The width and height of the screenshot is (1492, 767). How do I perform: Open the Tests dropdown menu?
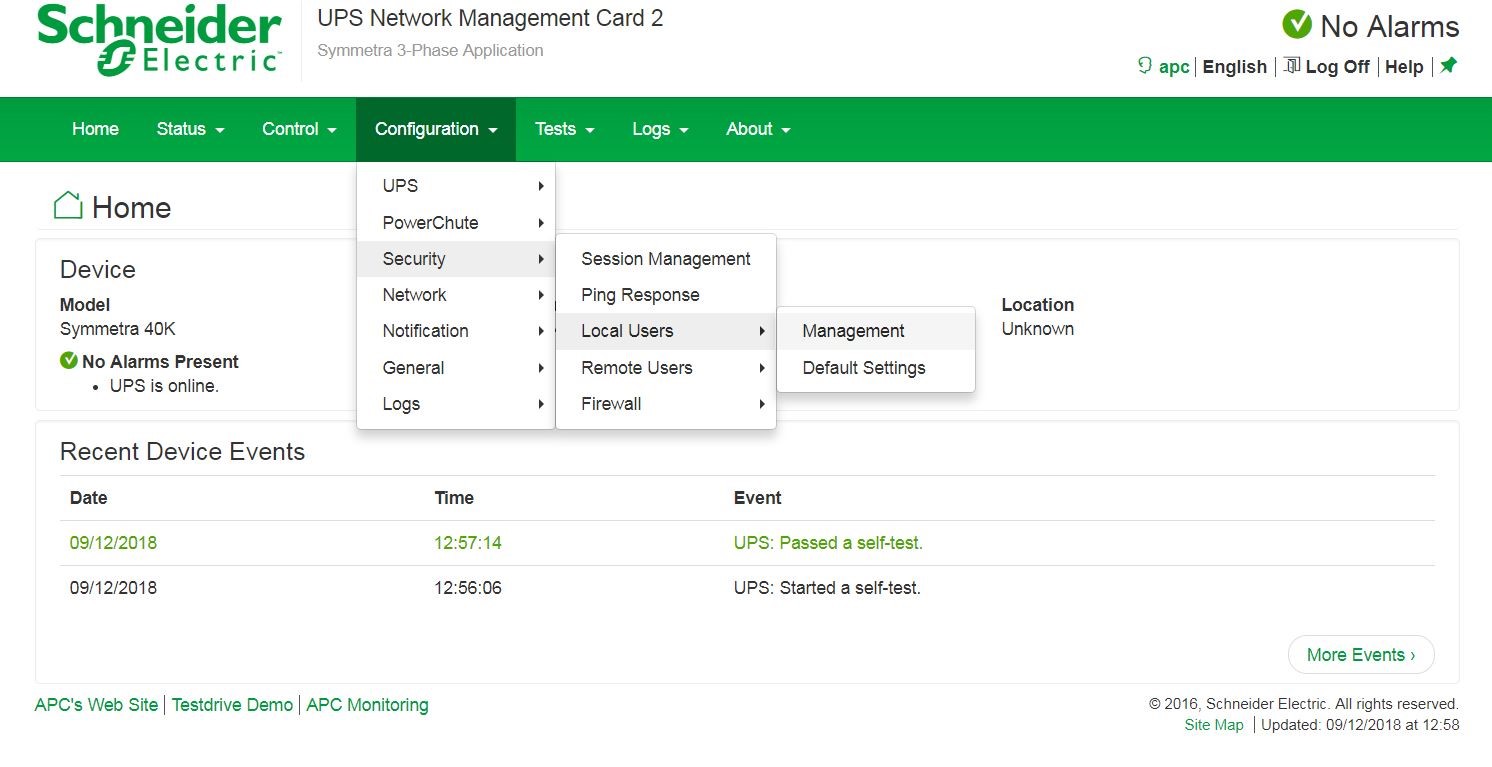pyautogui.click(x=565, y=129)
